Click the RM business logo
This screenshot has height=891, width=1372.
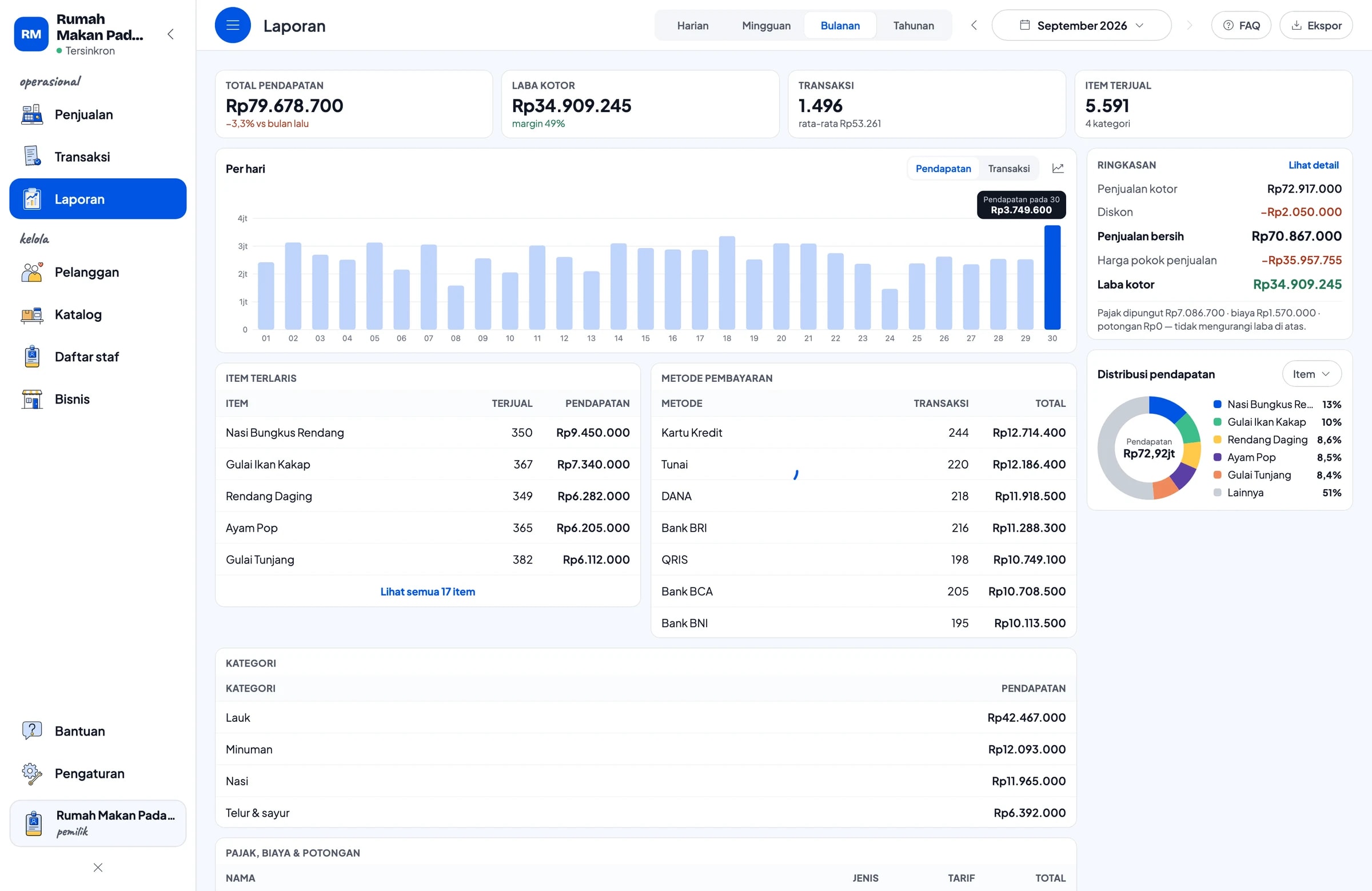(31, 34)
